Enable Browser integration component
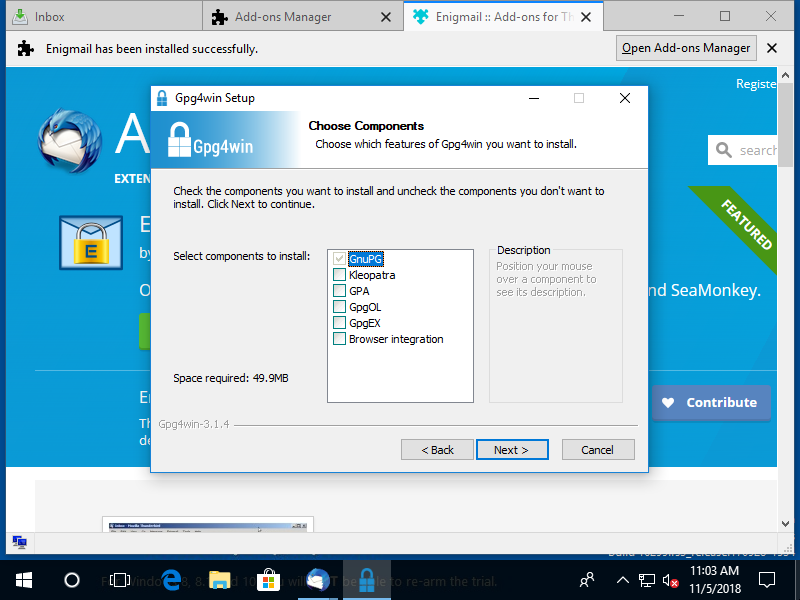This screenshot has height=600, width=800. tap(339, 339)
